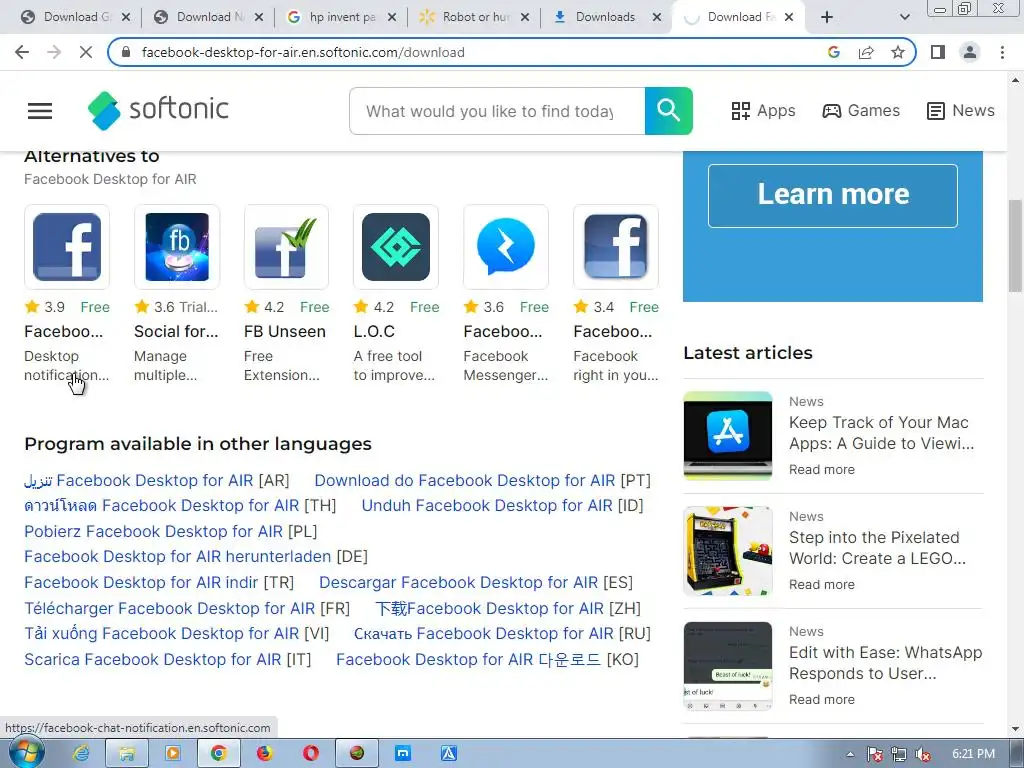This screenshot has height=768, width=1024.
Task: Open Windows Explorer folder on taskbar
Action: pos(127,754)
